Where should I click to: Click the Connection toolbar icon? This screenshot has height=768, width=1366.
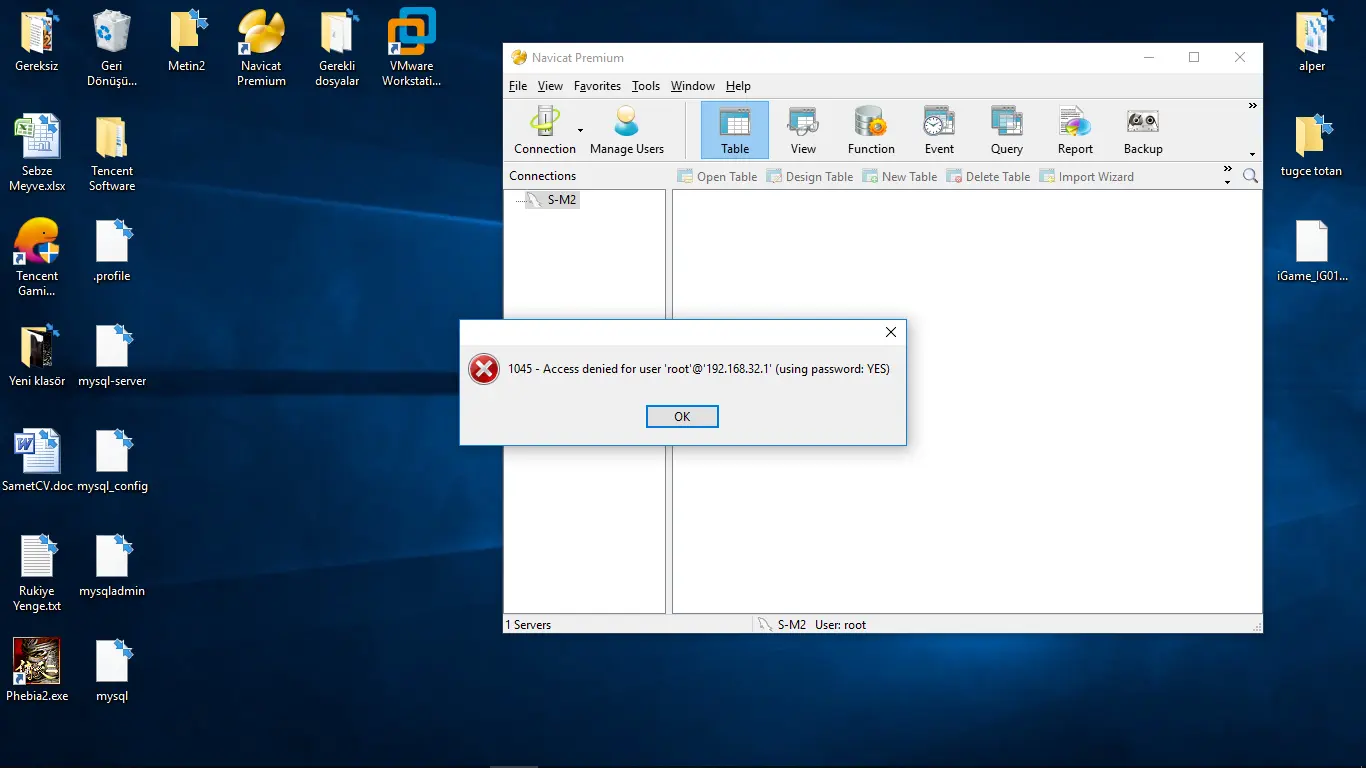545,130
